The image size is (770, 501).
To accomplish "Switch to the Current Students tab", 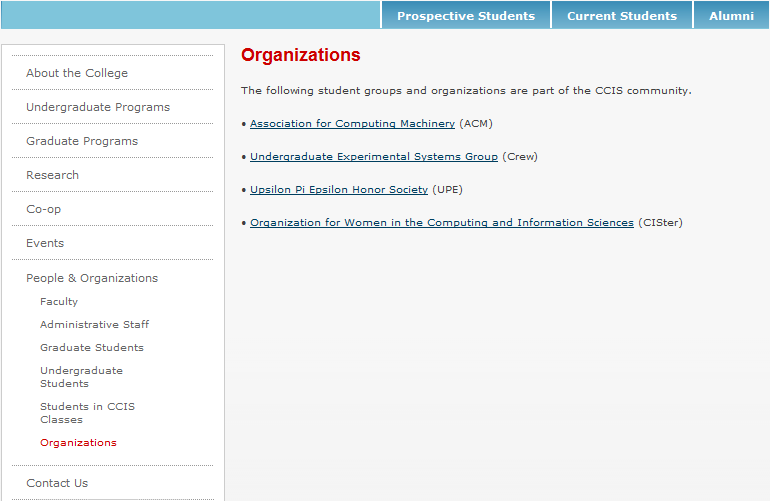I will 622,16.
